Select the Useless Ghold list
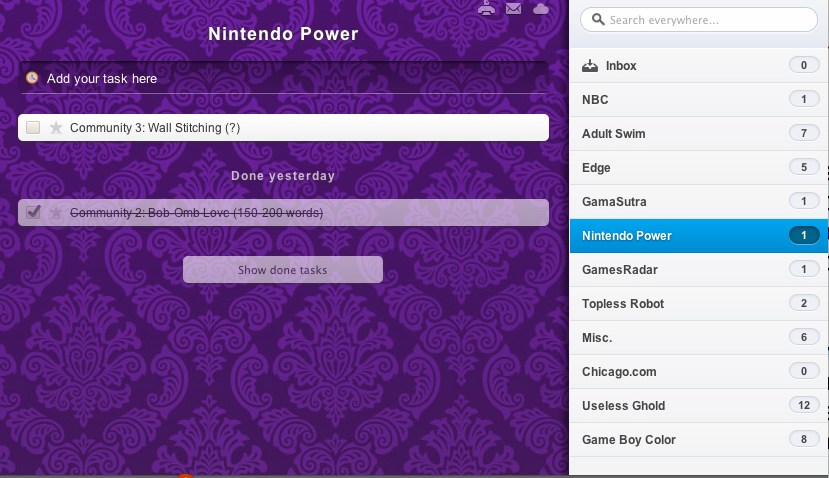 699,406
